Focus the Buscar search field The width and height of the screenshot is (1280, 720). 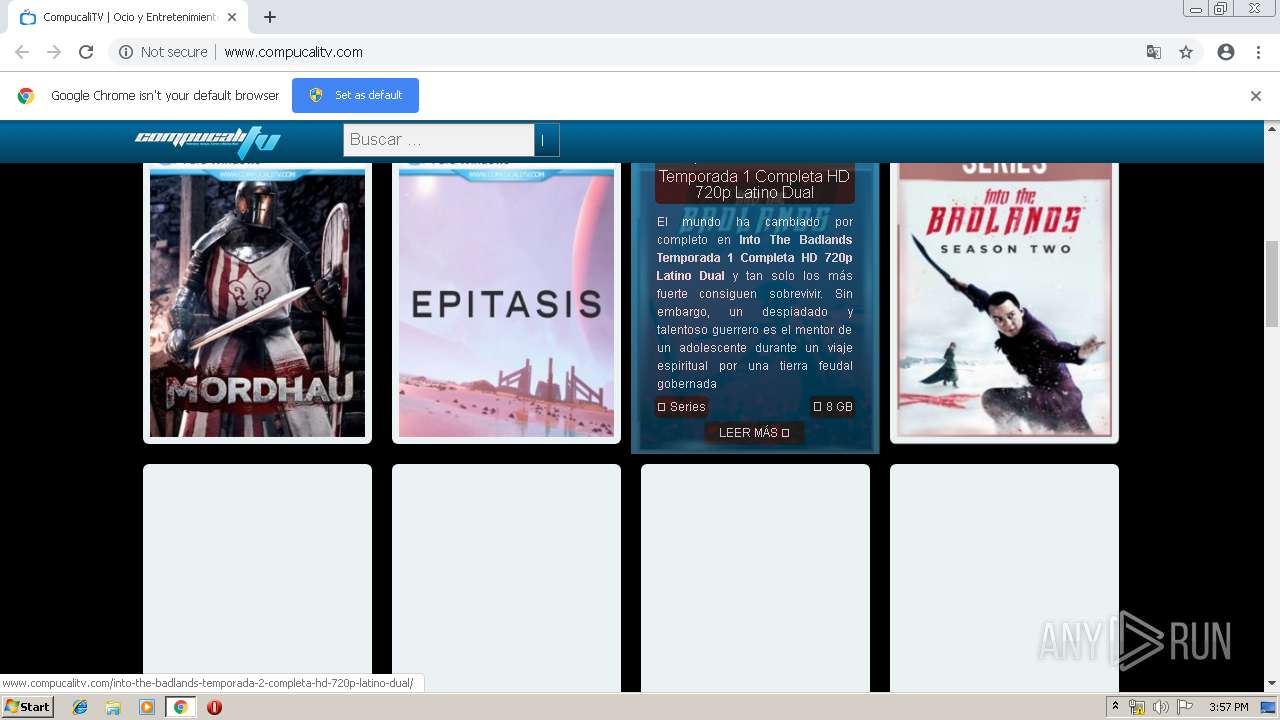(x=438, y=140)
